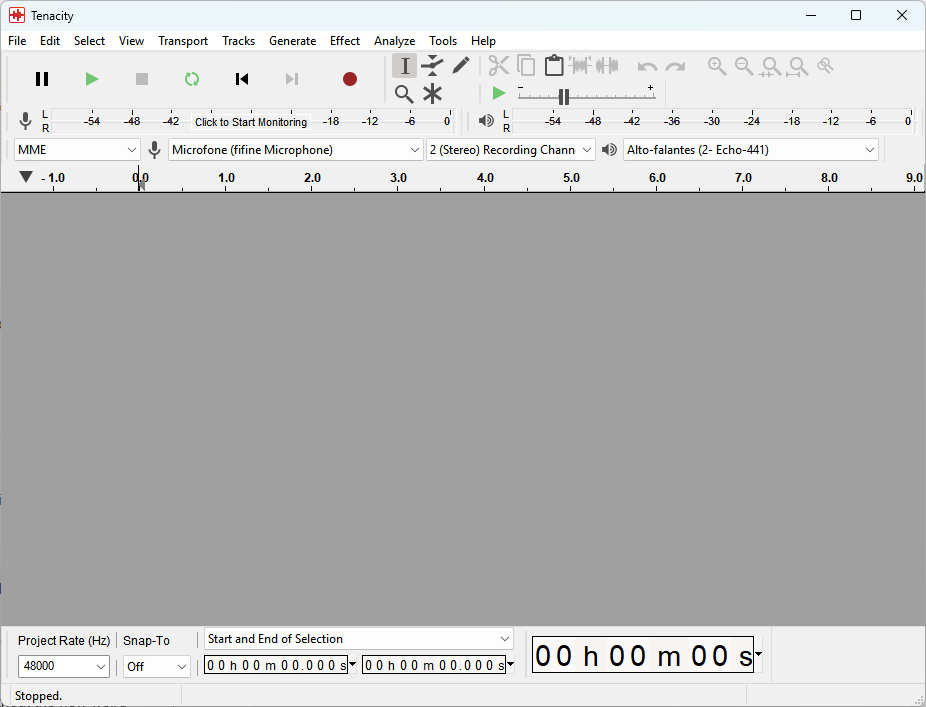This screenshot has height=707, width=926.
Task: Open the Help menu
Action: 483,41
